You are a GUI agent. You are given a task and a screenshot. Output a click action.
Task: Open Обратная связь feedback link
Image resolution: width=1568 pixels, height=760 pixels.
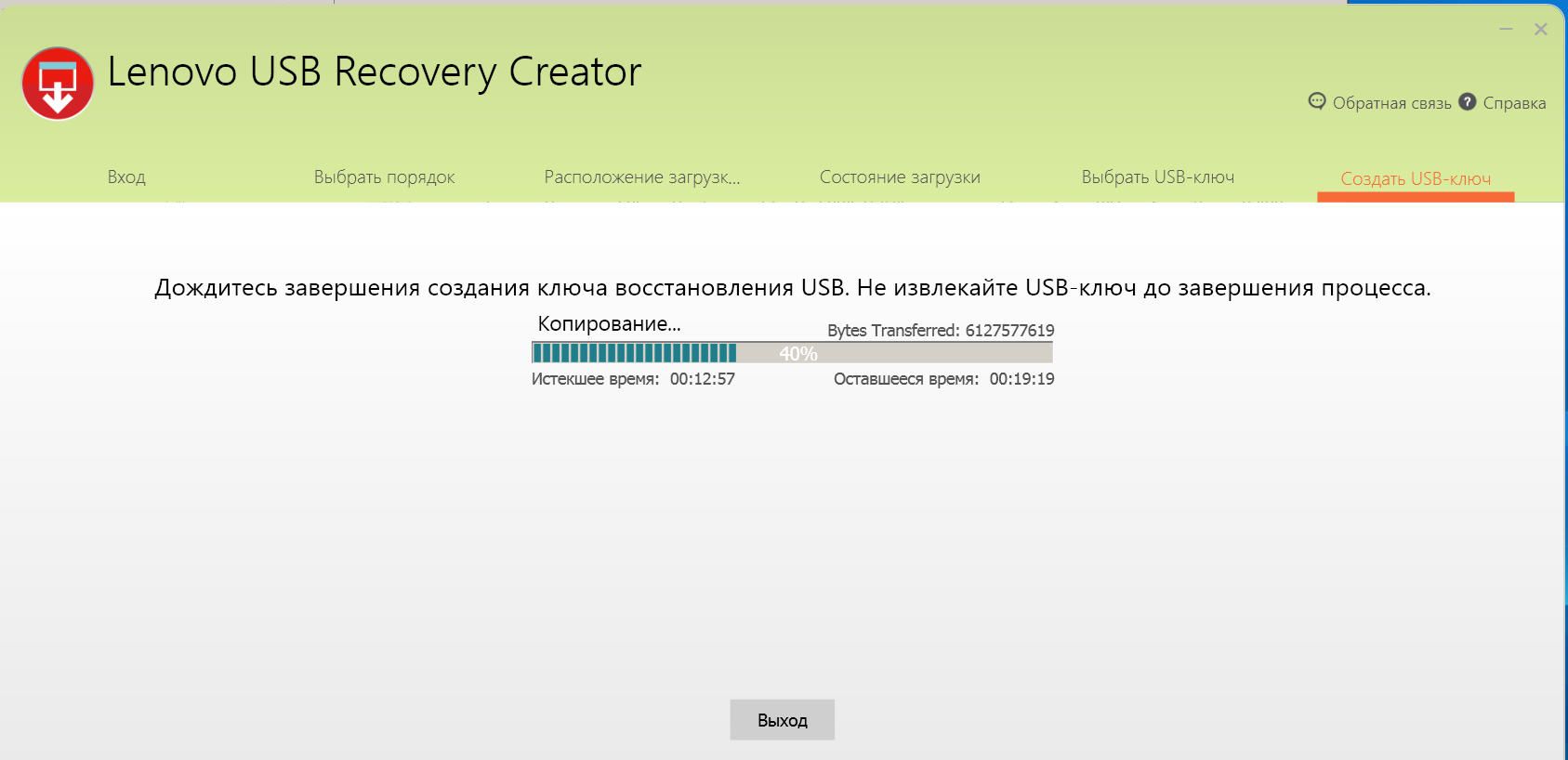(1391, 103)
